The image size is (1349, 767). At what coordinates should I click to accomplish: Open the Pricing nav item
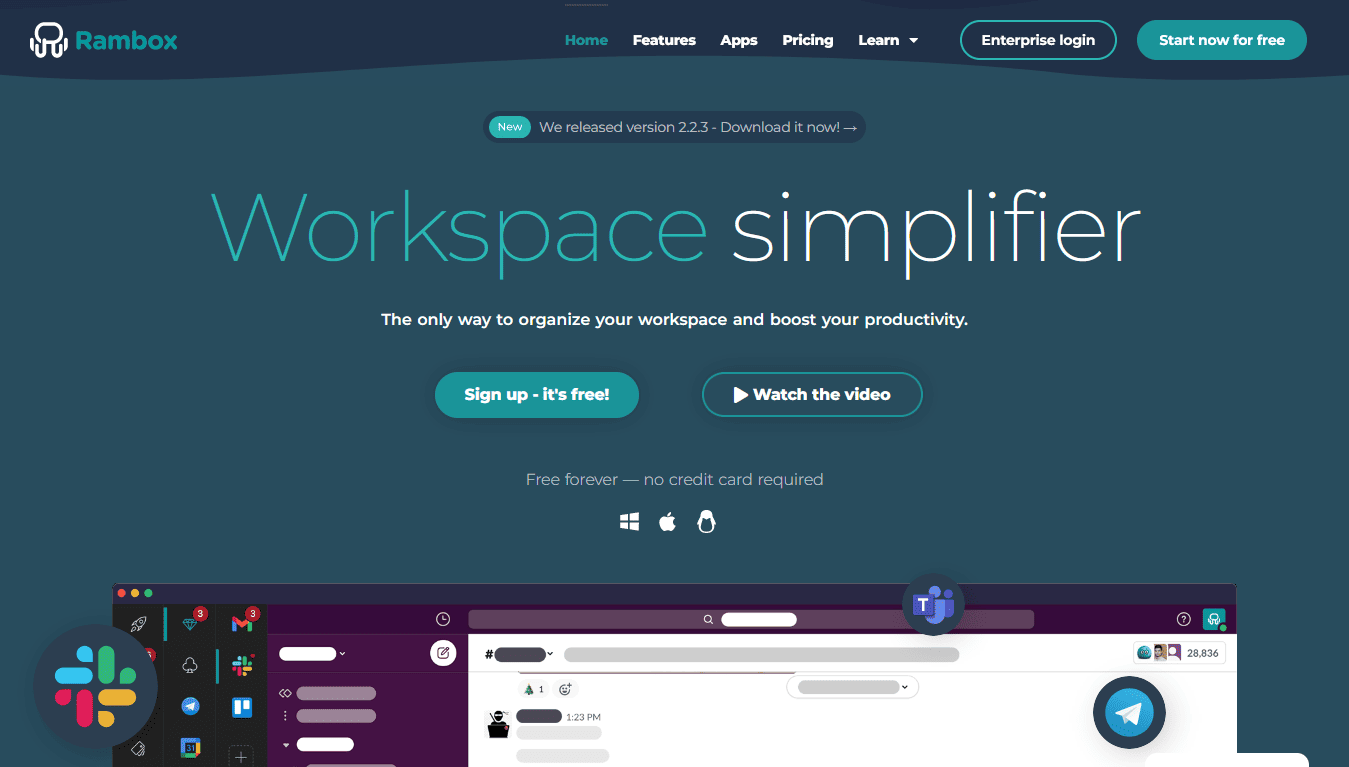[x=808, y=40]
